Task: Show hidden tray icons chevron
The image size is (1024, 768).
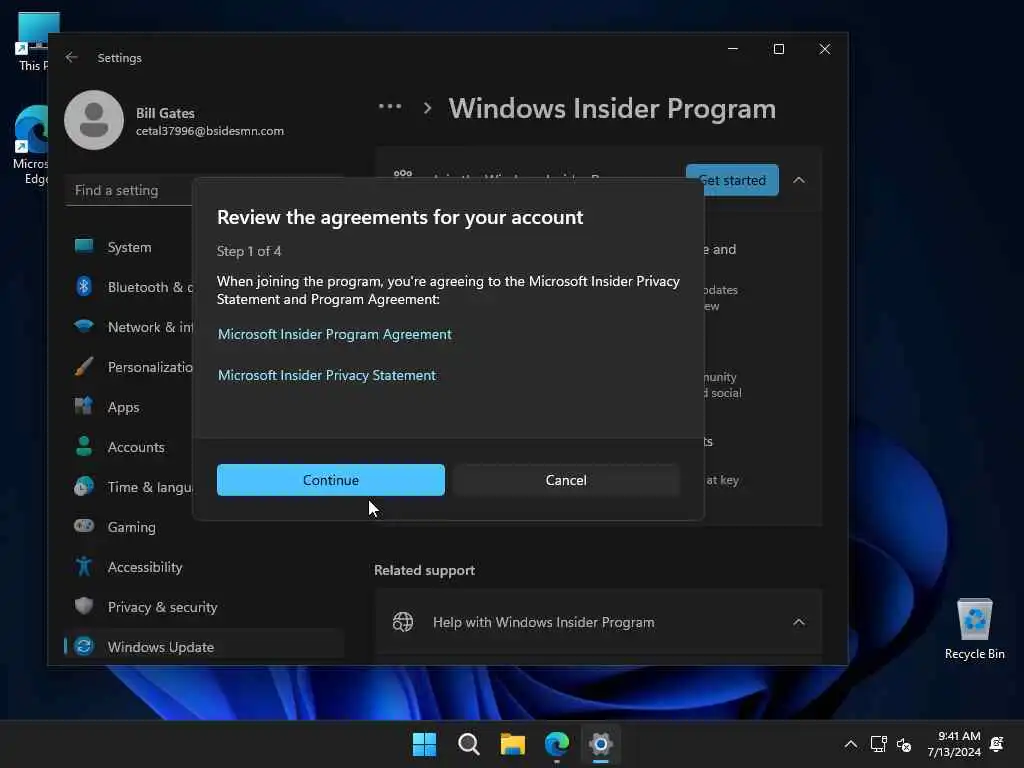Action: pyautogui.click(x=850, y=744)
